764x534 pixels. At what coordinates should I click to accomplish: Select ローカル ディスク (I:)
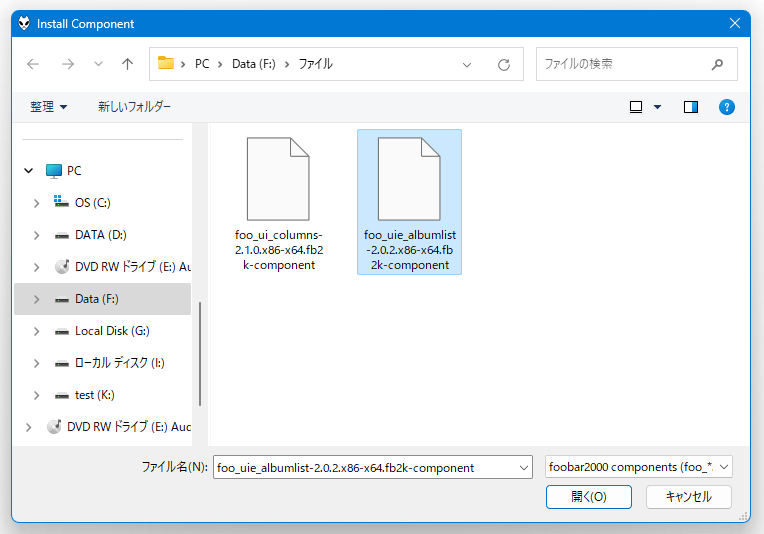coord(119,363)
